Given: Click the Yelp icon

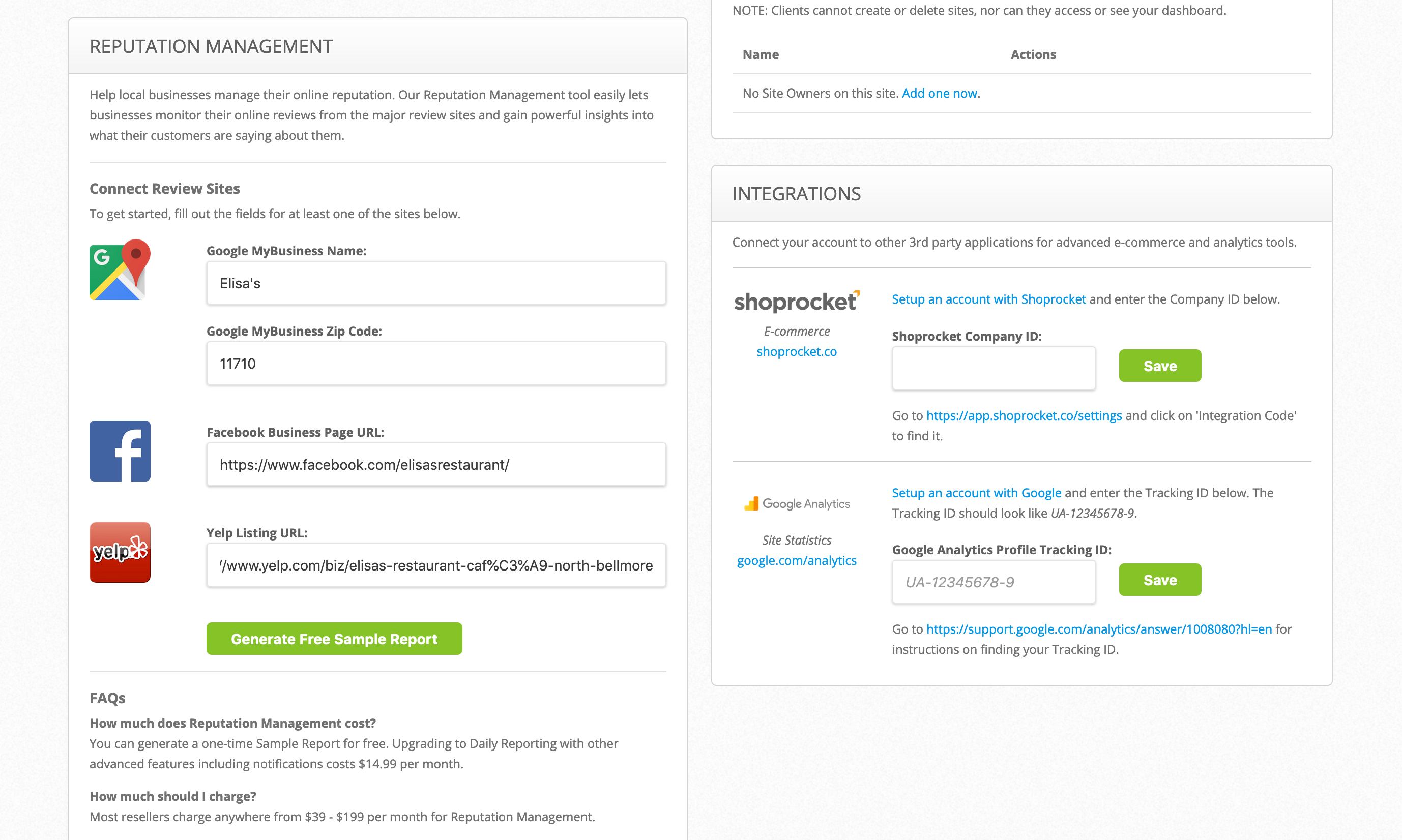Looking at the screenshot, I should pos(120,552).
